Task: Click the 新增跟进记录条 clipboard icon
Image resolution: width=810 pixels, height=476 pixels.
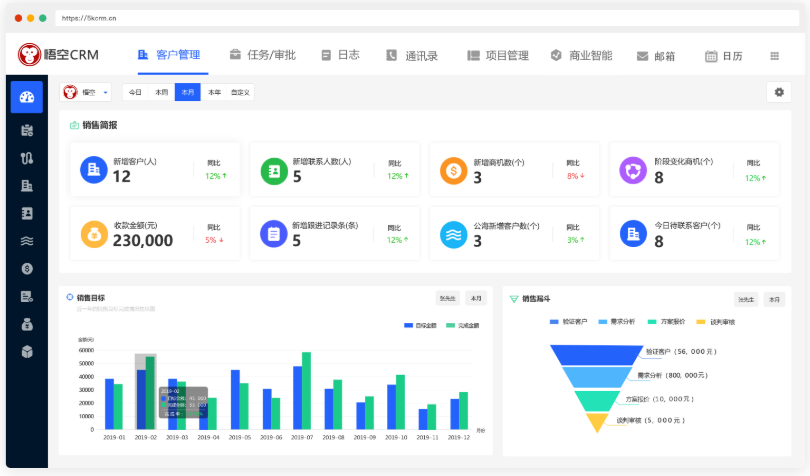Action: [273, 234]
